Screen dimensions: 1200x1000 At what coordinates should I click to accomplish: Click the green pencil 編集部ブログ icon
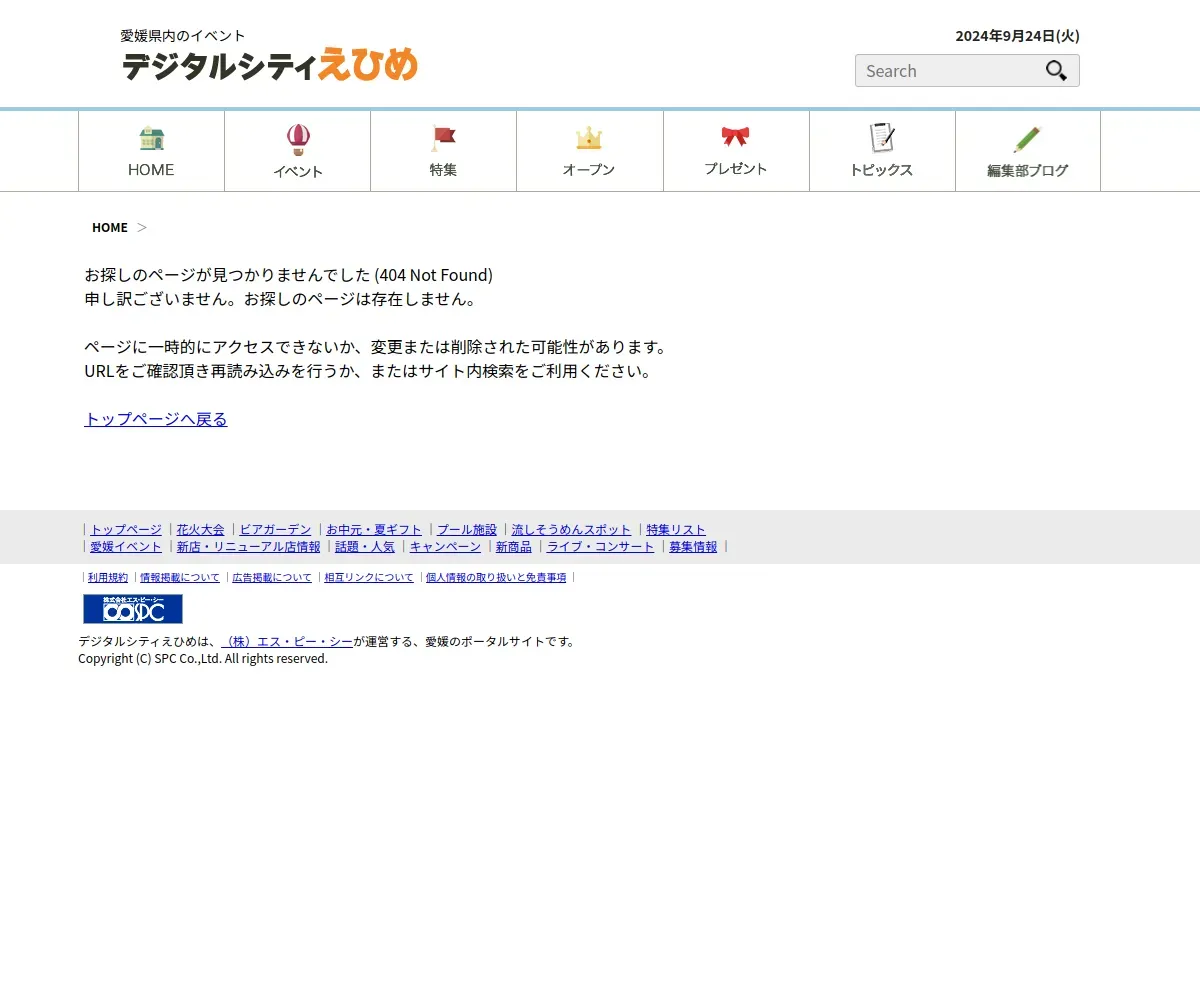click(x=1027, y=139)
